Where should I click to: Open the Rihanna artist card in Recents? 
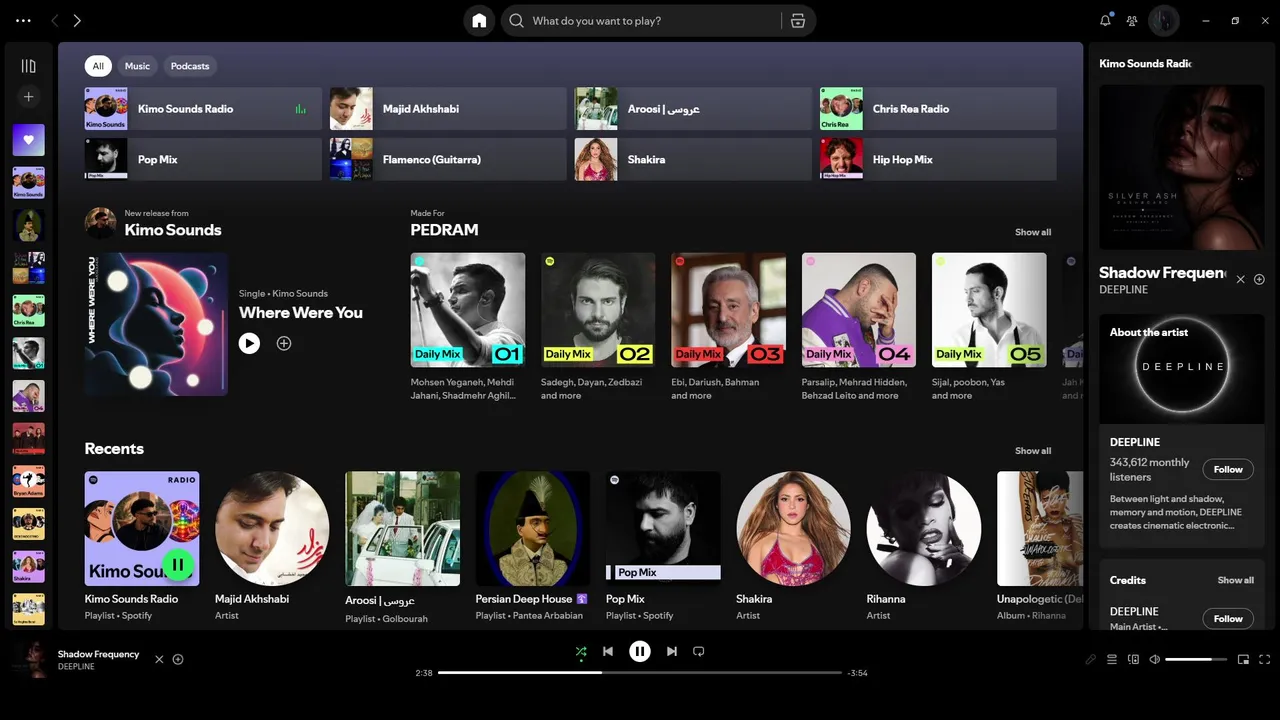tap(924, 546)
